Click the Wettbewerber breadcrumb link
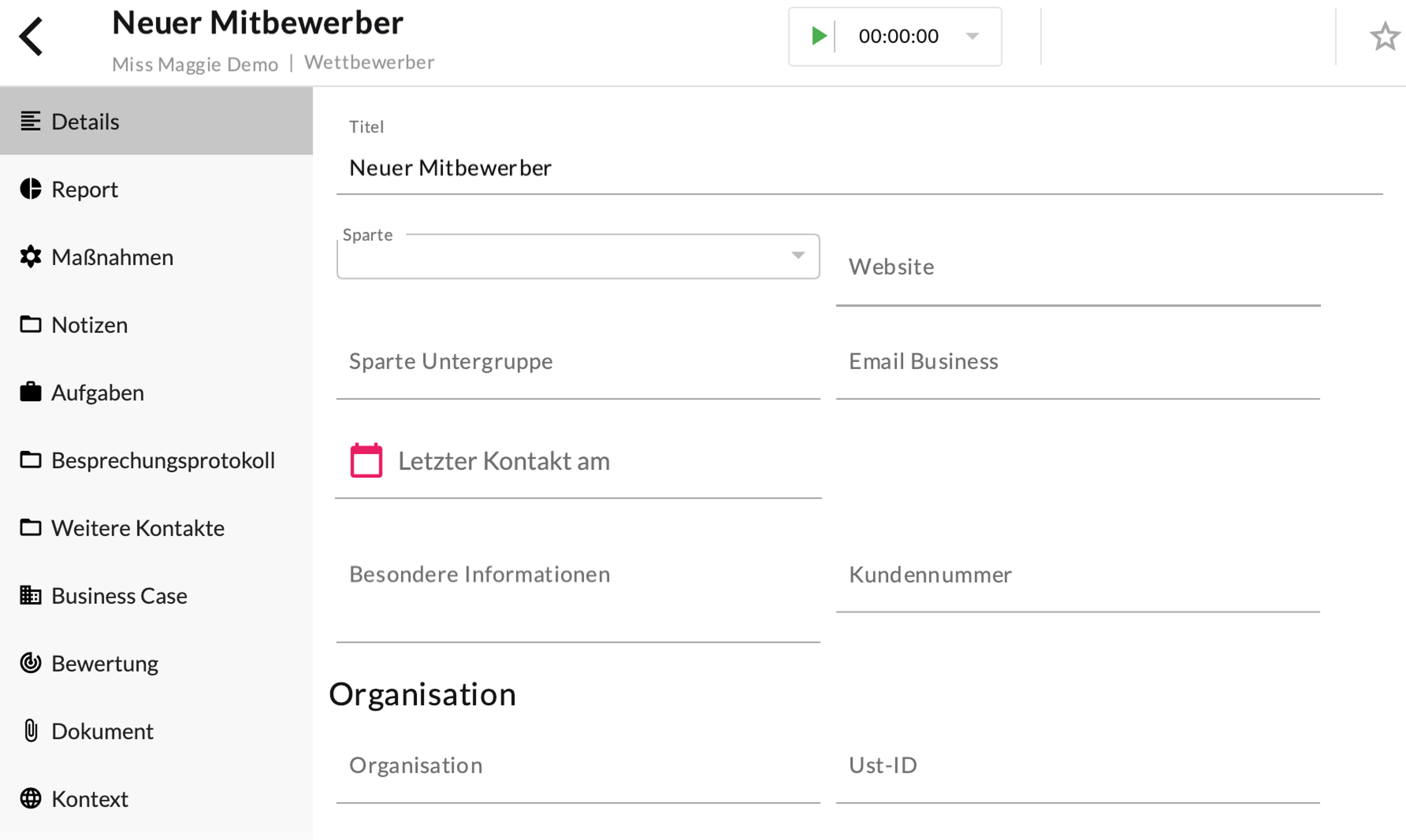 tap(369, 62)
